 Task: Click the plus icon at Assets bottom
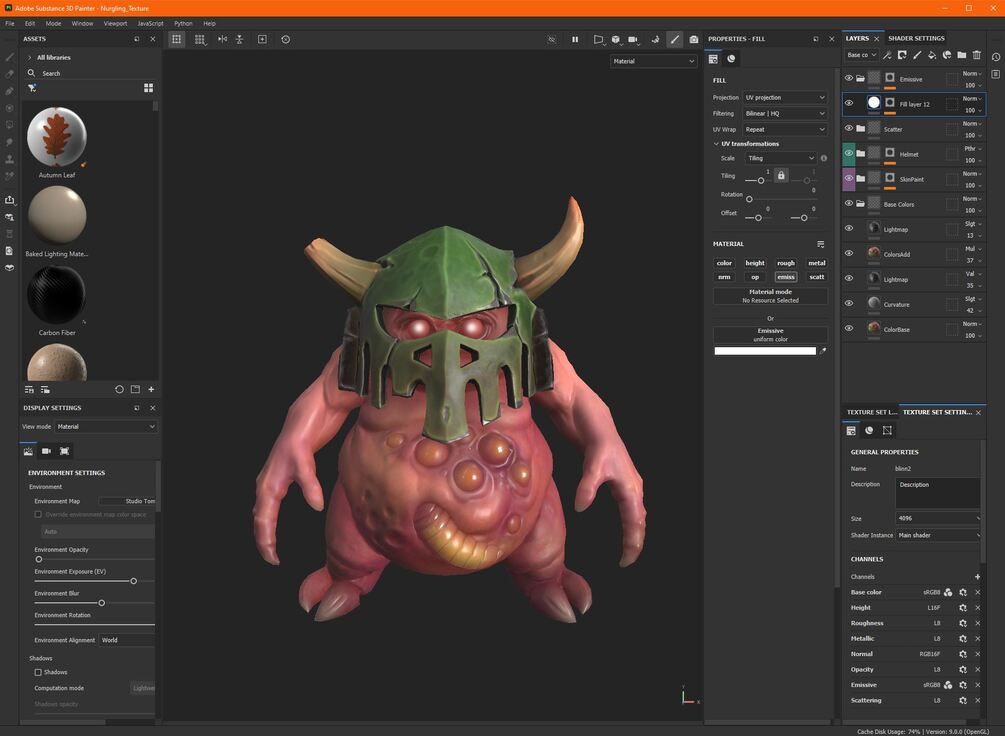pos(151,389)
